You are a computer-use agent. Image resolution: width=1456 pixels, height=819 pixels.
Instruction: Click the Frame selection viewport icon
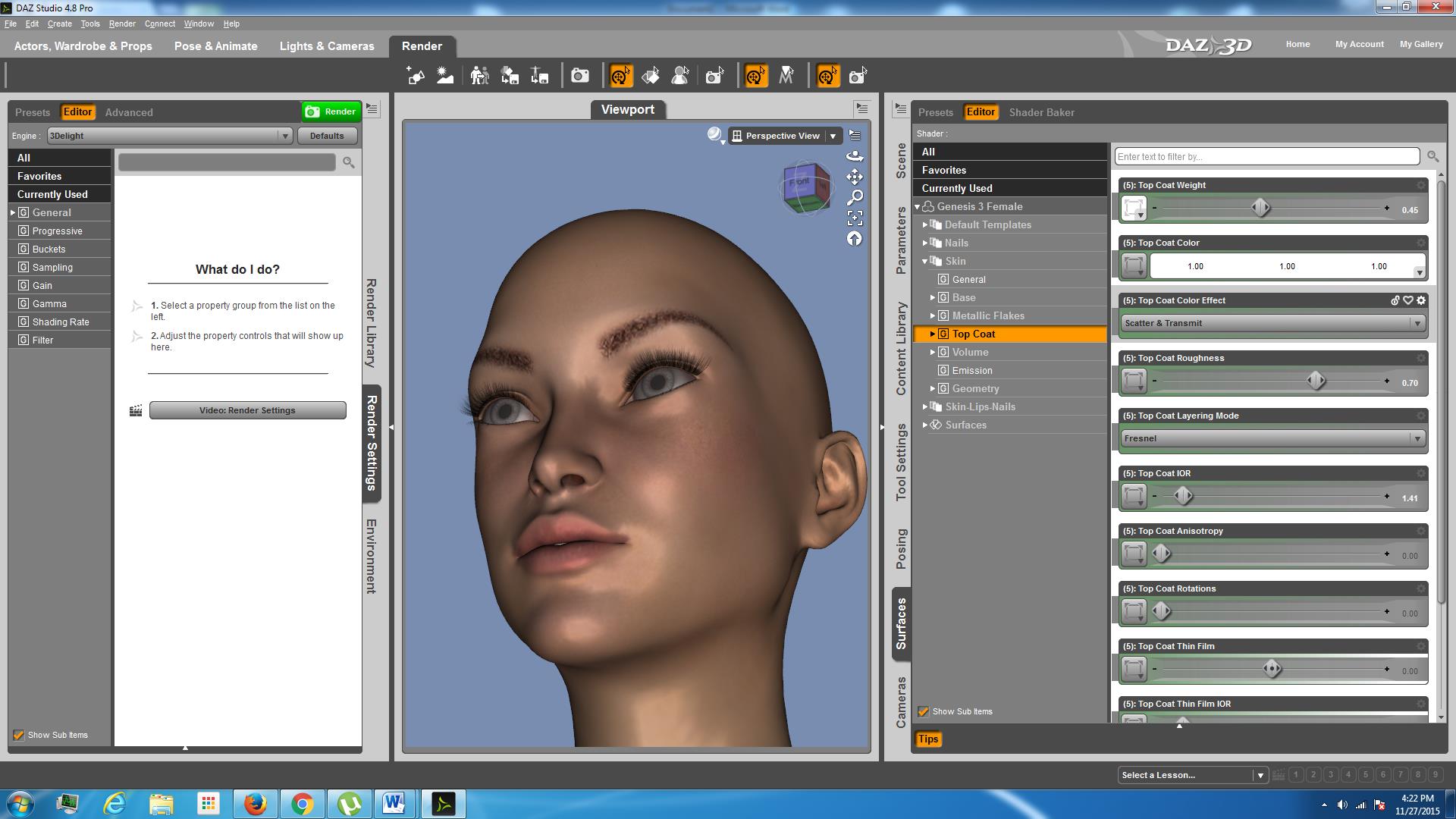click(x=855, y=218)
